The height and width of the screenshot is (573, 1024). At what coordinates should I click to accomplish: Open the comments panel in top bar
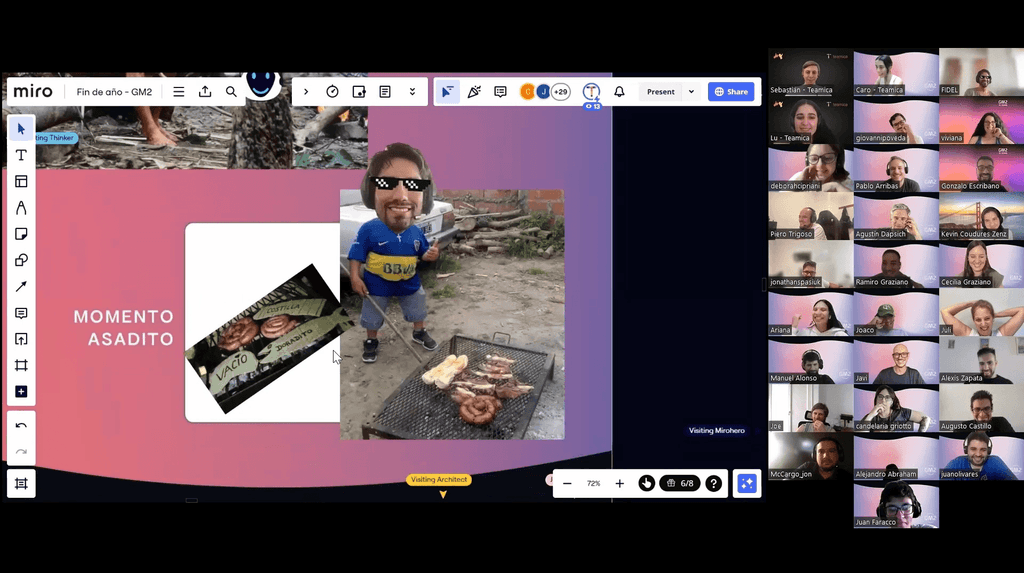[500, 91]
